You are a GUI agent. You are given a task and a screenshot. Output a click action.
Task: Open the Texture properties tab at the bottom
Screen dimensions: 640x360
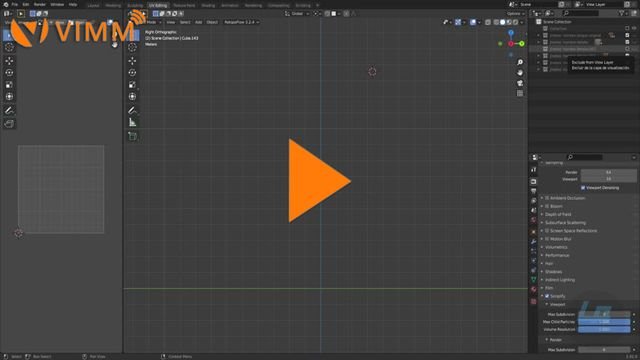point(533,302)
